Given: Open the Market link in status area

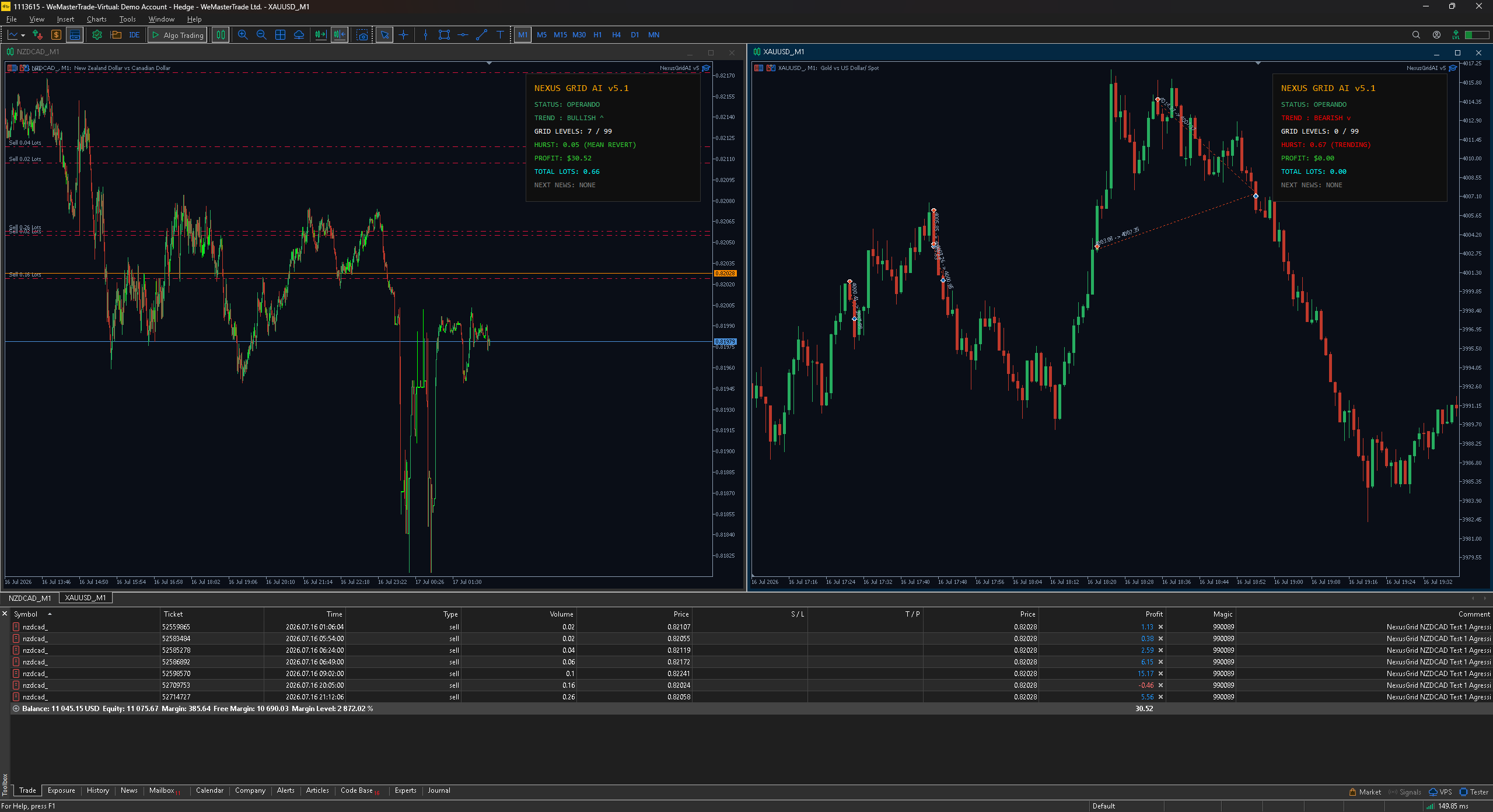Looking at the screenshot, I should [1365, 792].
